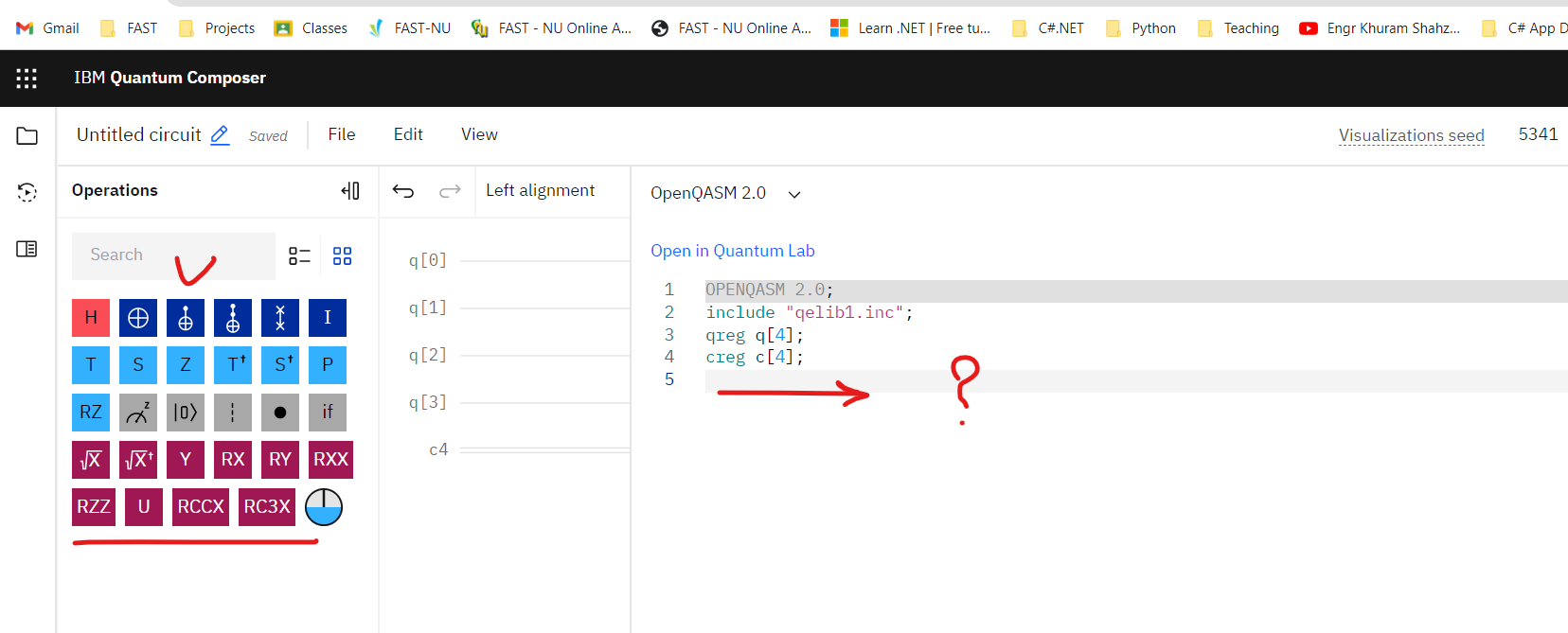Select the RXX gate
This screenshot has width=1568, height=633.
point(330,460)
